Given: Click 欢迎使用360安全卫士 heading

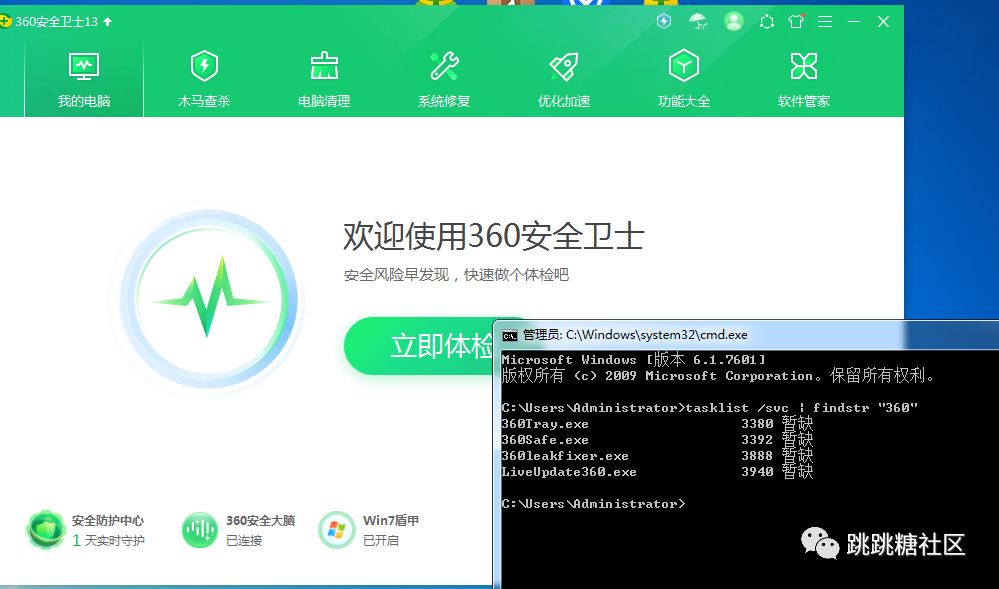Looking at the screenshot, I should pos(494,236).
